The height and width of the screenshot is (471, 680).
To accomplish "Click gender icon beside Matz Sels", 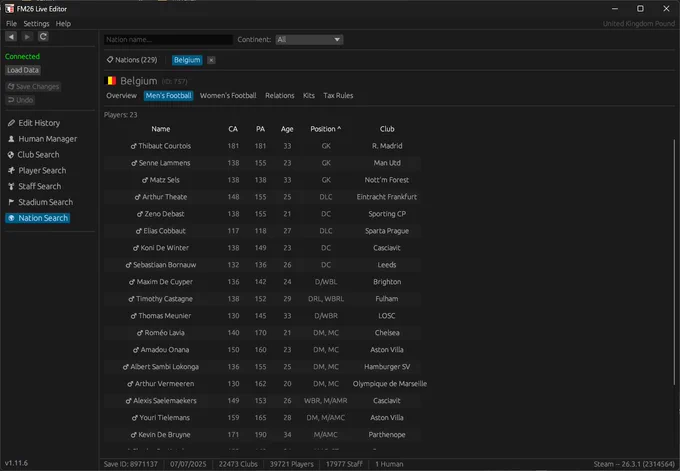I will pyautogui.click(x=145, y=180).
